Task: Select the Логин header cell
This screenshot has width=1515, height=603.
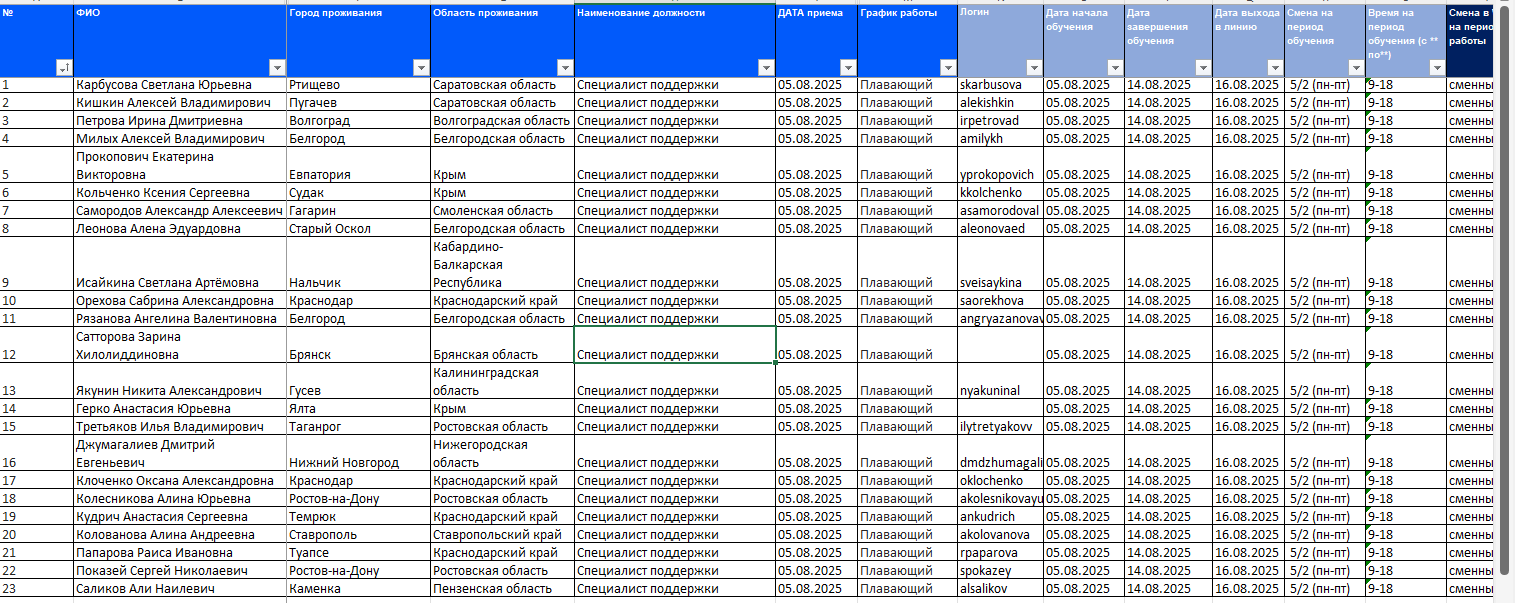Action: coord(1000,40)
